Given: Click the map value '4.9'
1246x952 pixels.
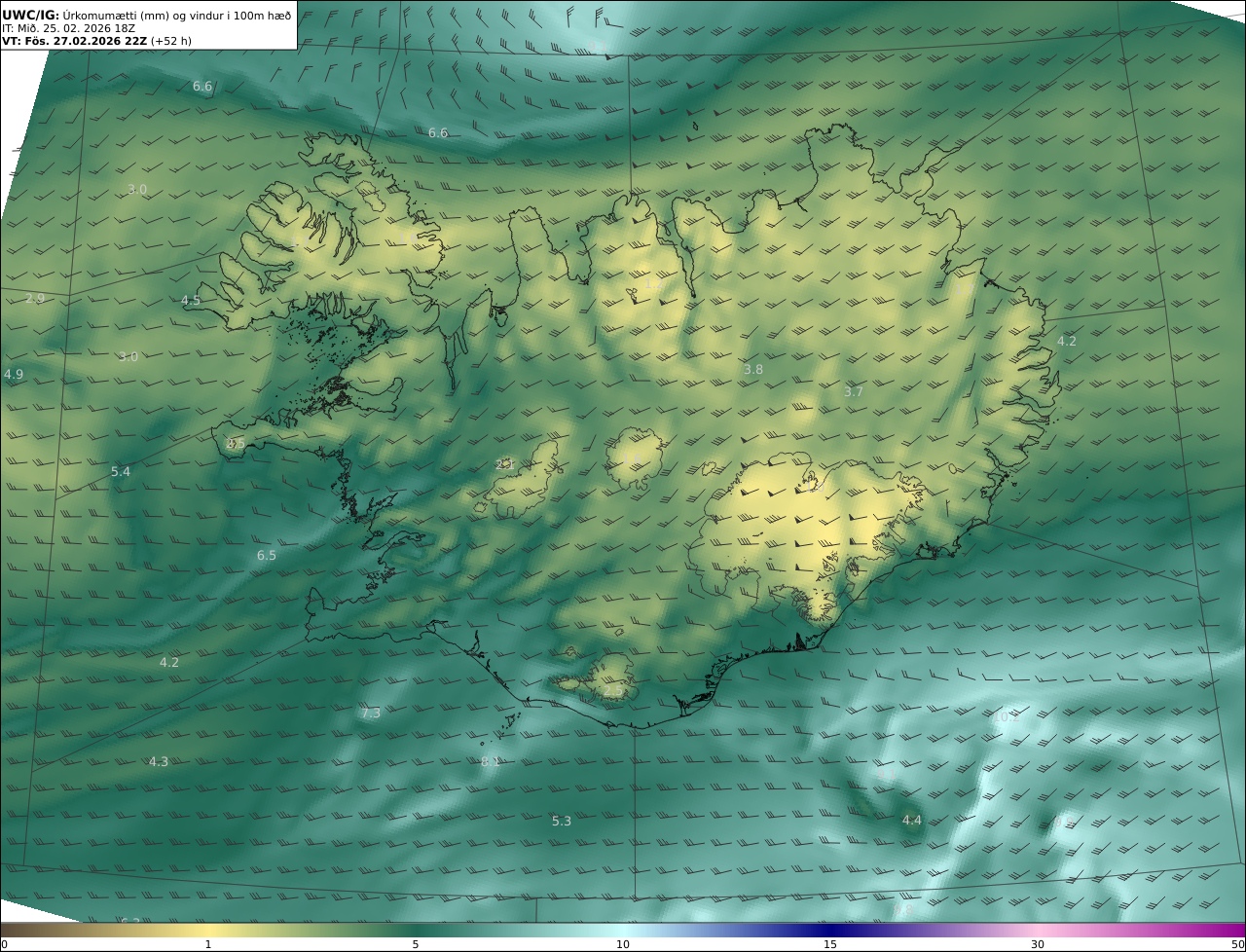Looking at the screenshot, I should click(14, 374).
